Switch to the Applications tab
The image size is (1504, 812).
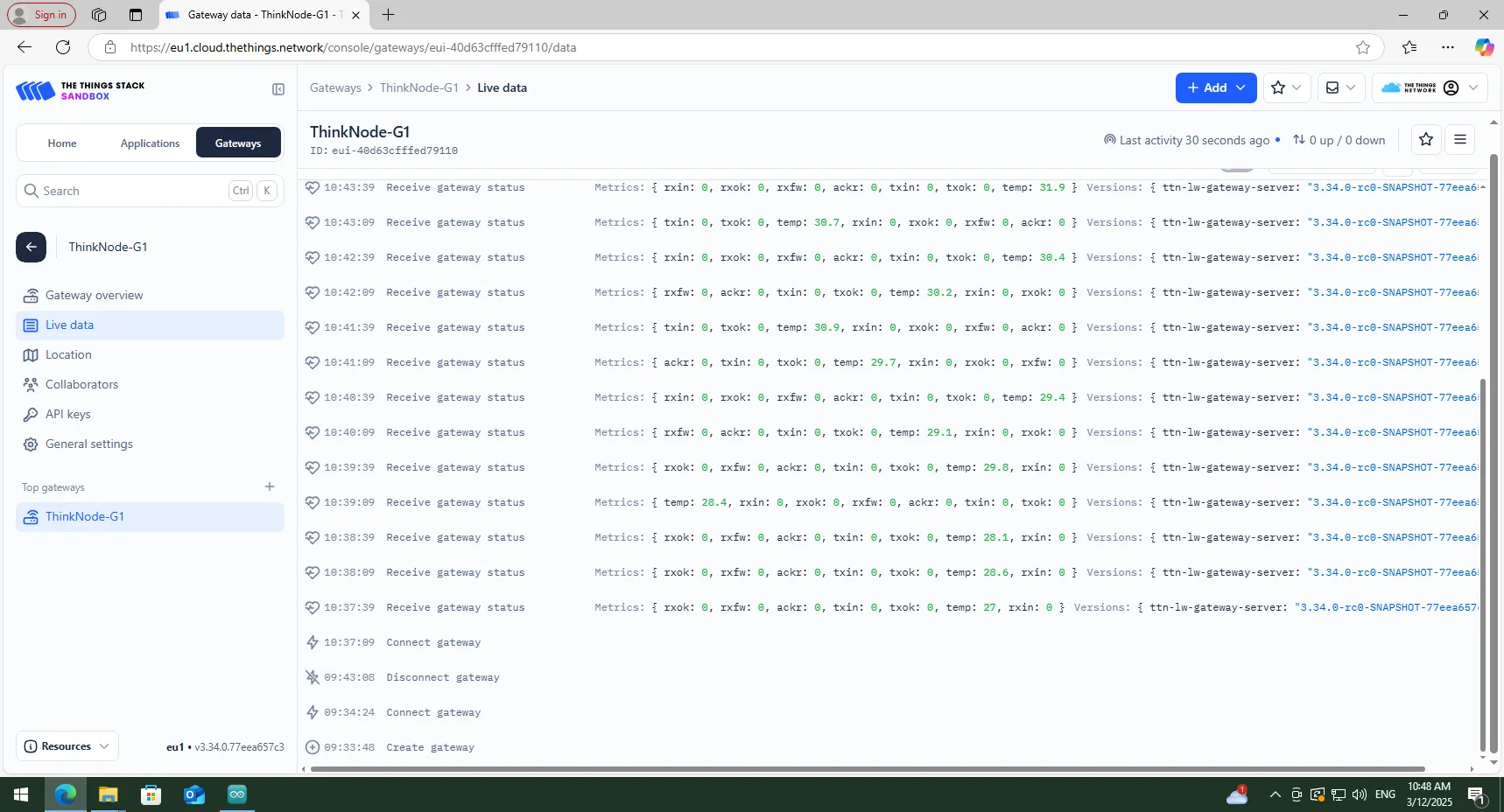150,143
